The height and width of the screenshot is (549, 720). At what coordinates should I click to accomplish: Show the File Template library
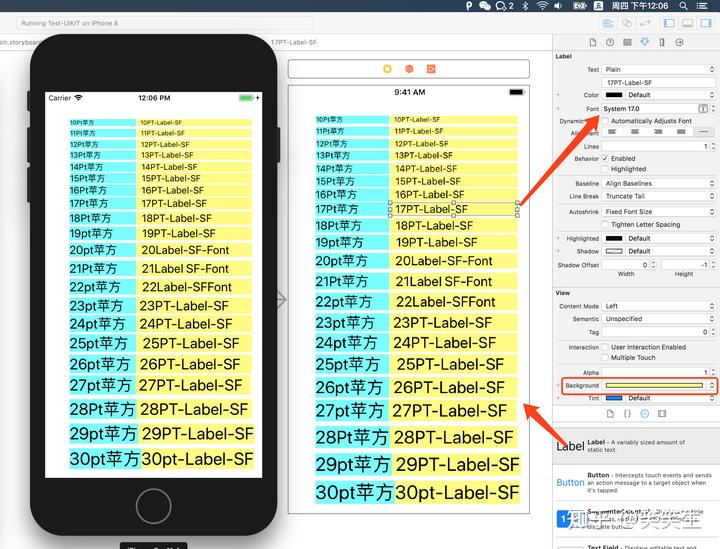(x=610, y=414)
